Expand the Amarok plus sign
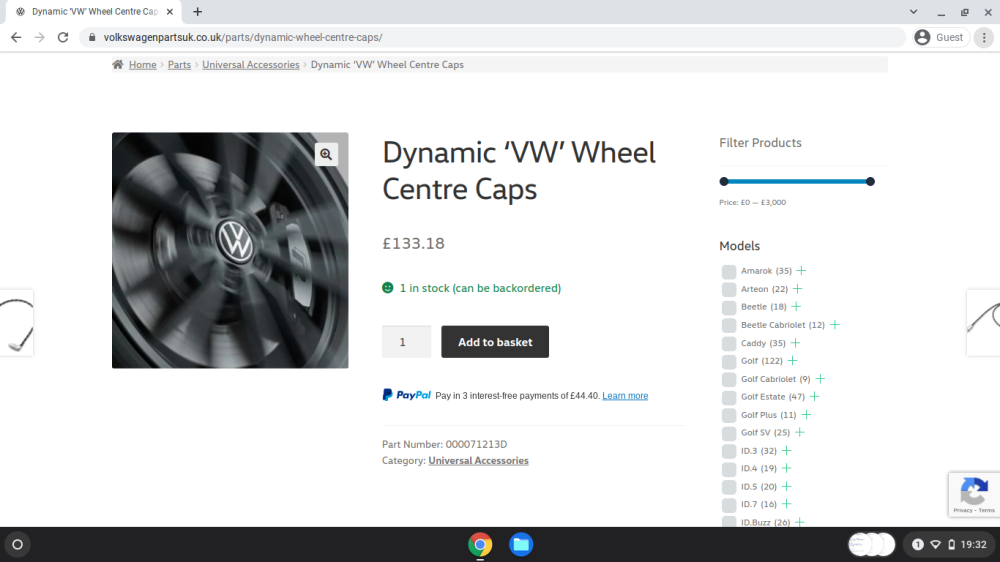The image size is (1000, 562). click(802, 270)
